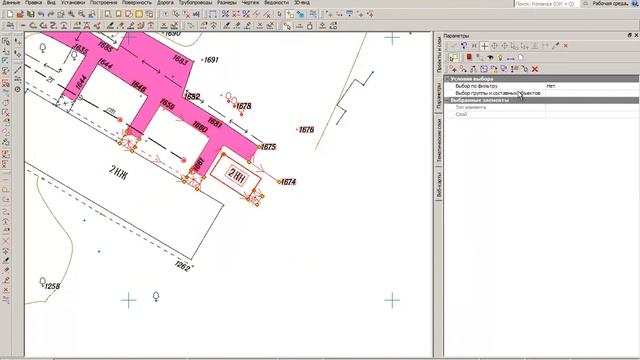Switch to the Параметры side tab

click(x=439, y=96)
